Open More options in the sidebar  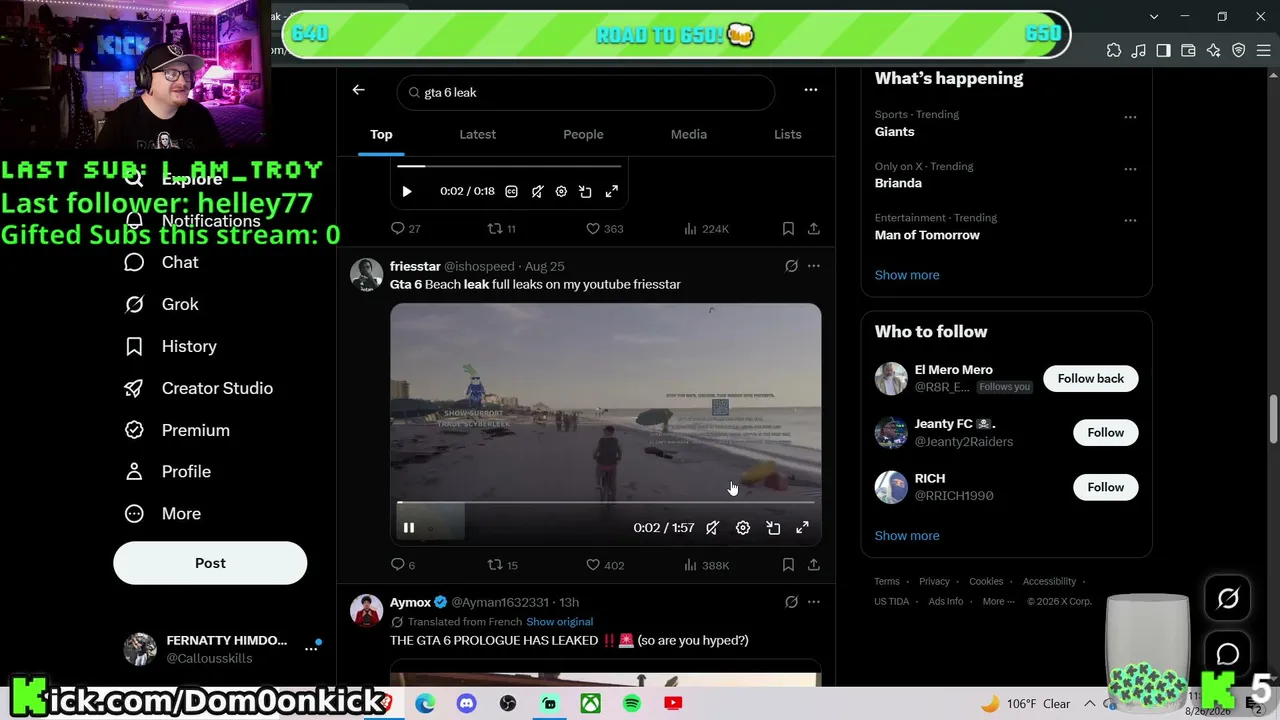(162, 513)
